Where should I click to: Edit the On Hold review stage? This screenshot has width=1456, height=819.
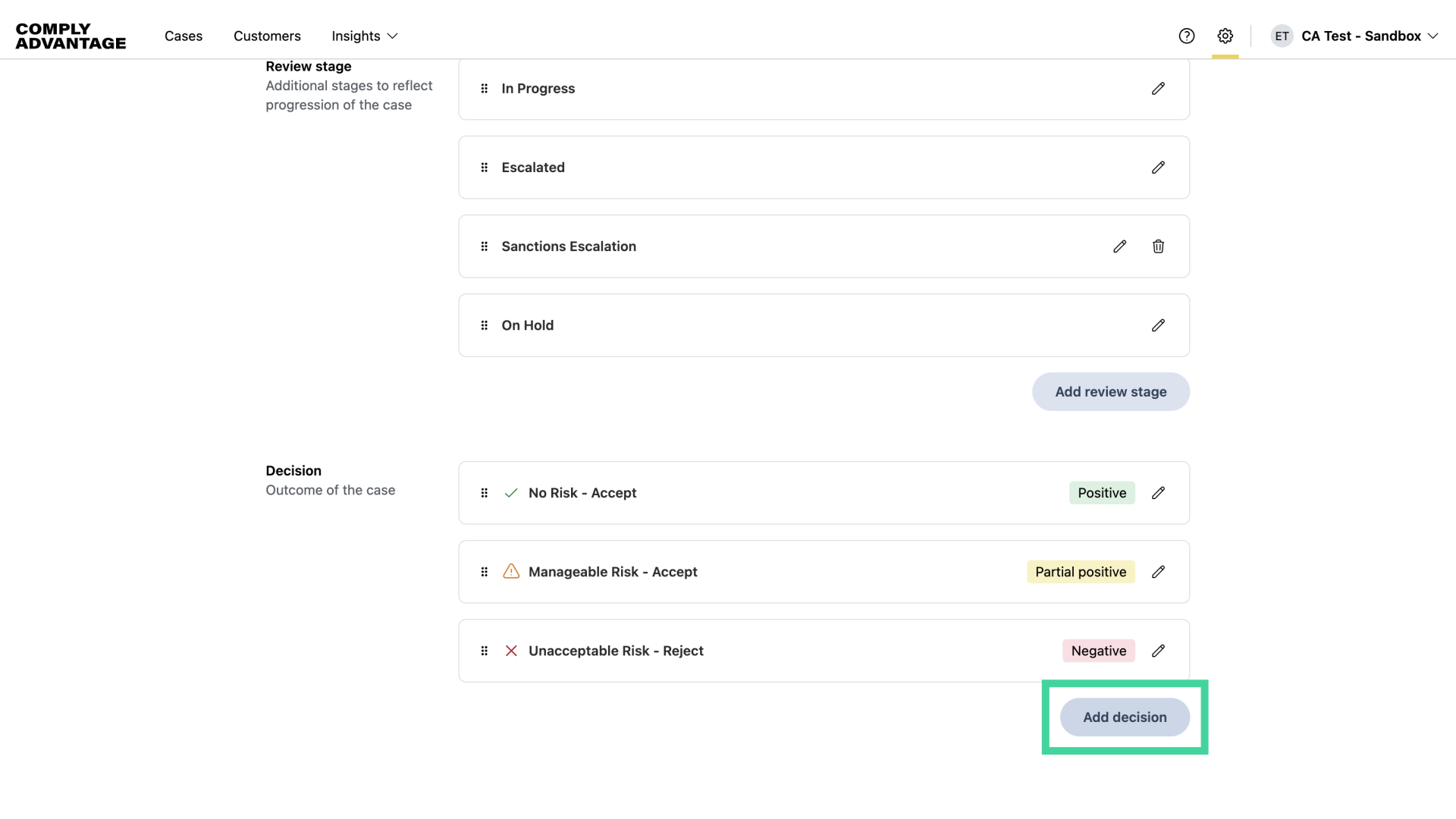[x=1158, y=325]
